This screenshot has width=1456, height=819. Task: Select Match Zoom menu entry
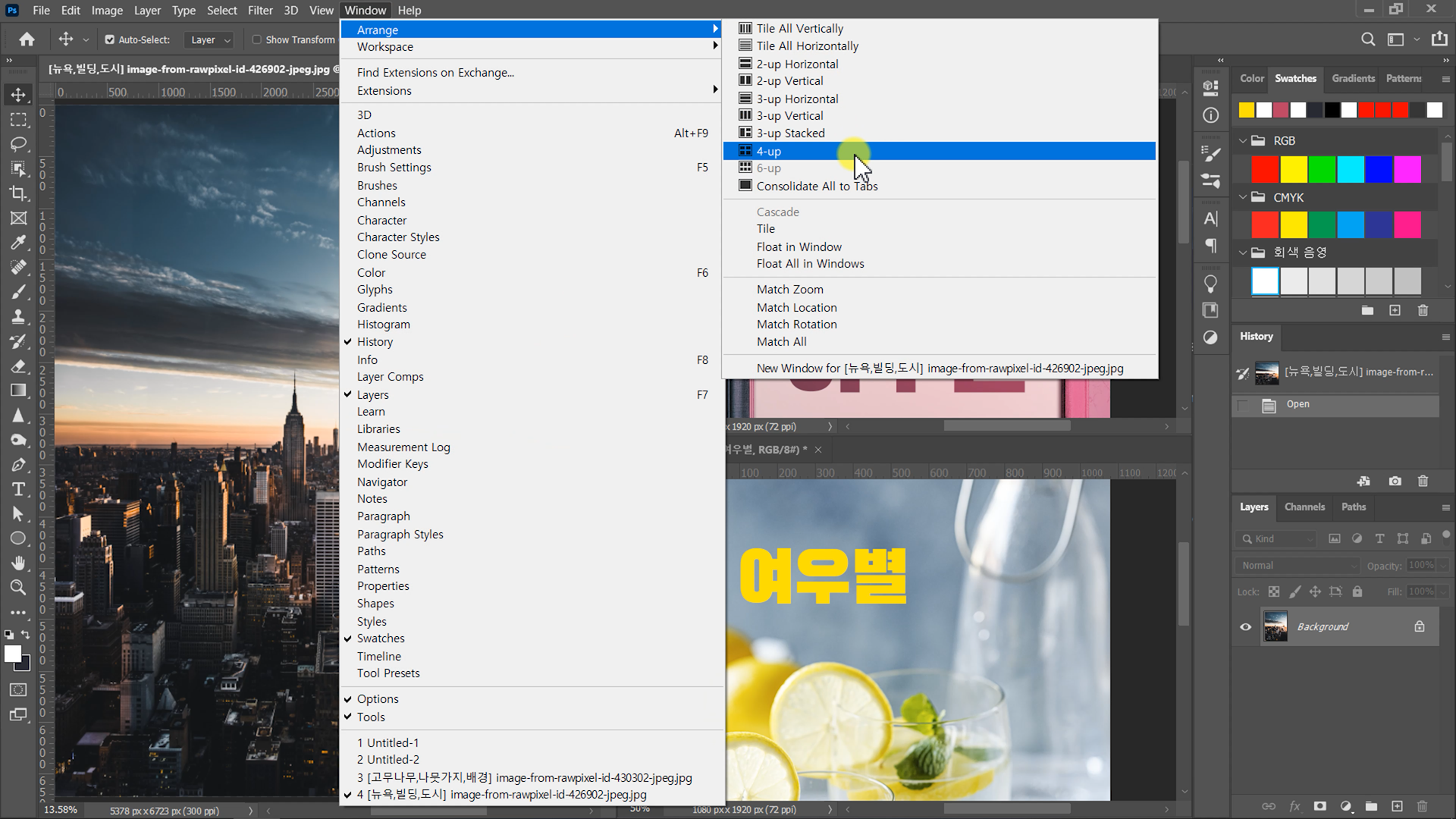pyautogui.click(x=789, y=289)
